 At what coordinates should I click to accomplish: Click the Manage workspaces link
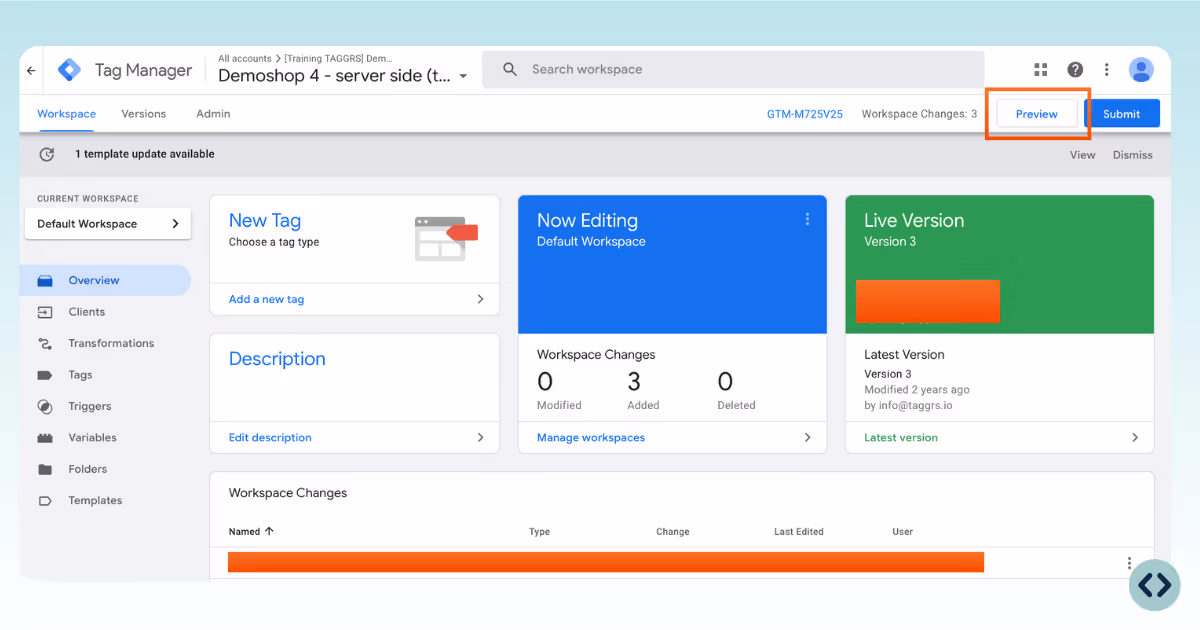point(591,437)
